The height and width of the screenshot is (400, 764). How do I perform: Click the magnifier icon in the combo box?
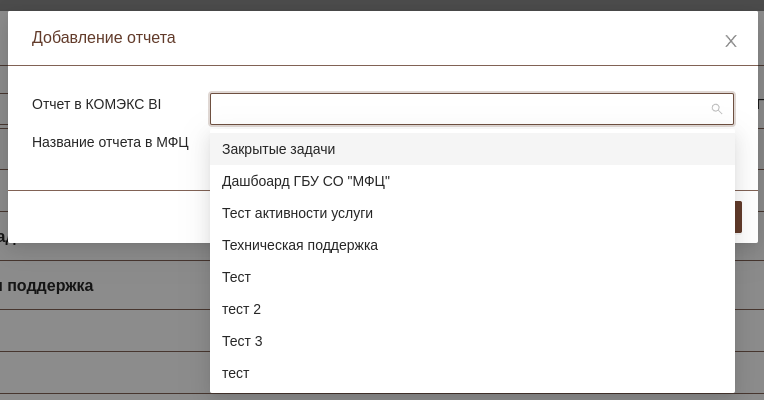(x=716, y=109)
